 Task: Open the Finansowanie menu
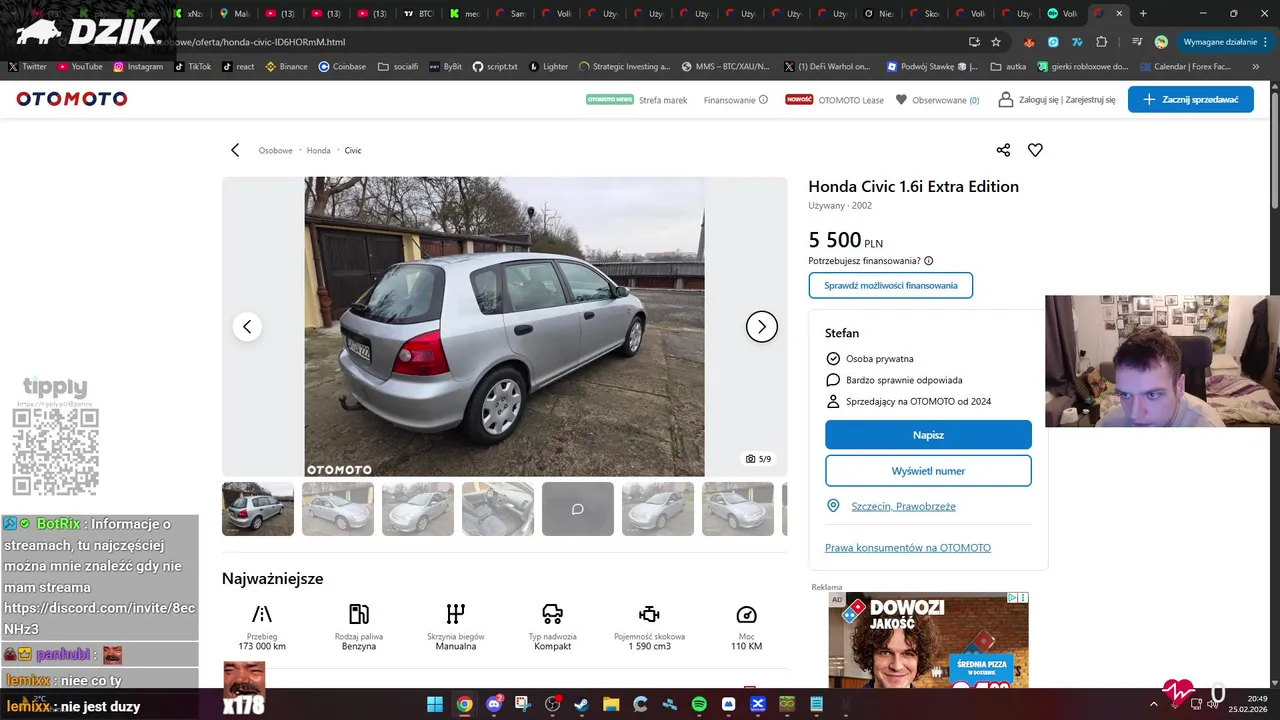735,100
